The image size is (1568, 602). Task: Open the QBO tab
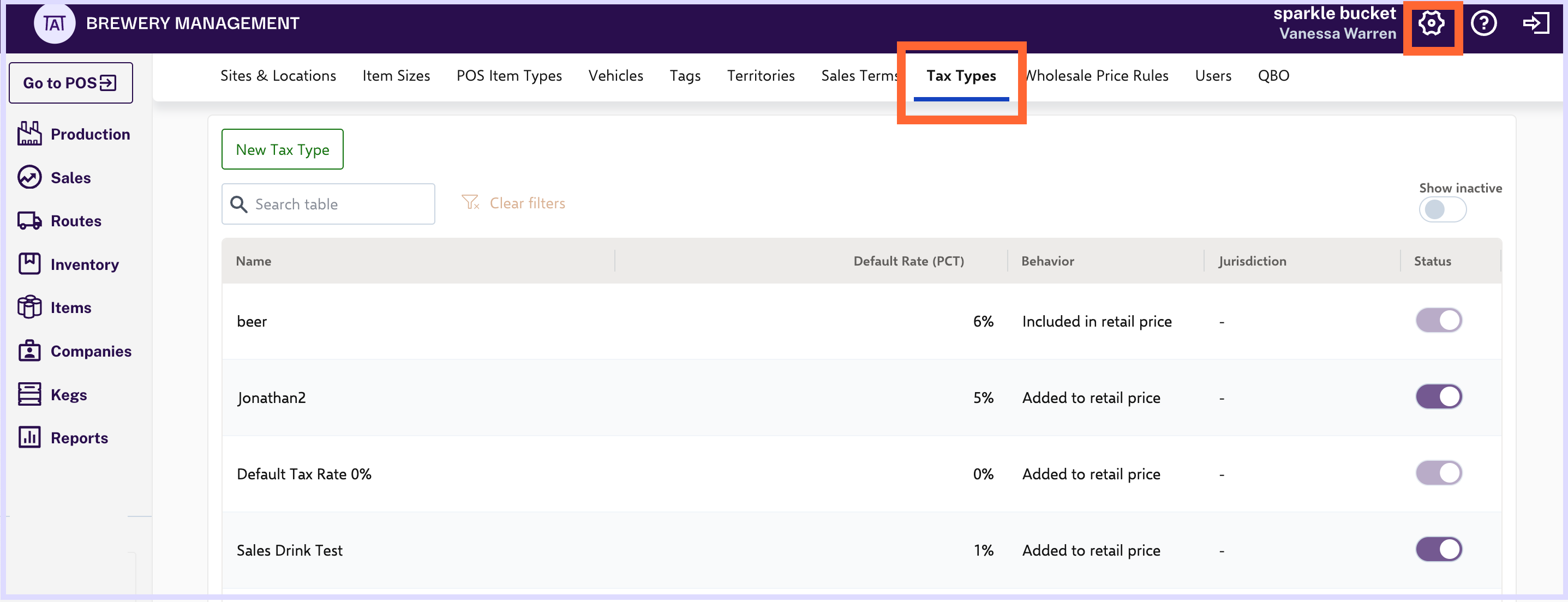click(x=1273, y=76)
